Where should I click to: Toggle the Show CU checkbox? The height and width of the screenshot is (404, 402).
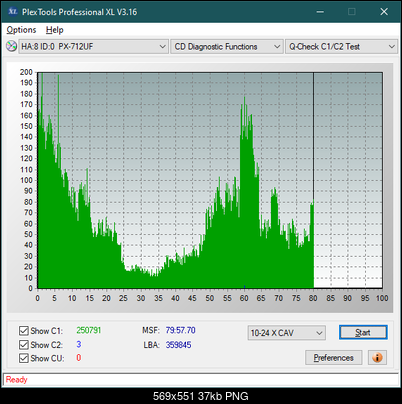click(23, 358)
